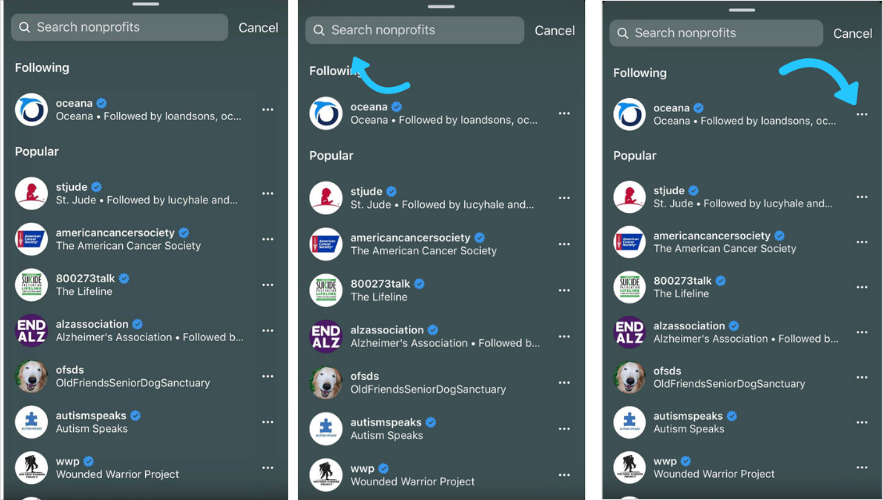Select ofsds dog profile picture in middle panel
Screen dimensions: 883x500
pyautogui.click(x=325, y=382)
